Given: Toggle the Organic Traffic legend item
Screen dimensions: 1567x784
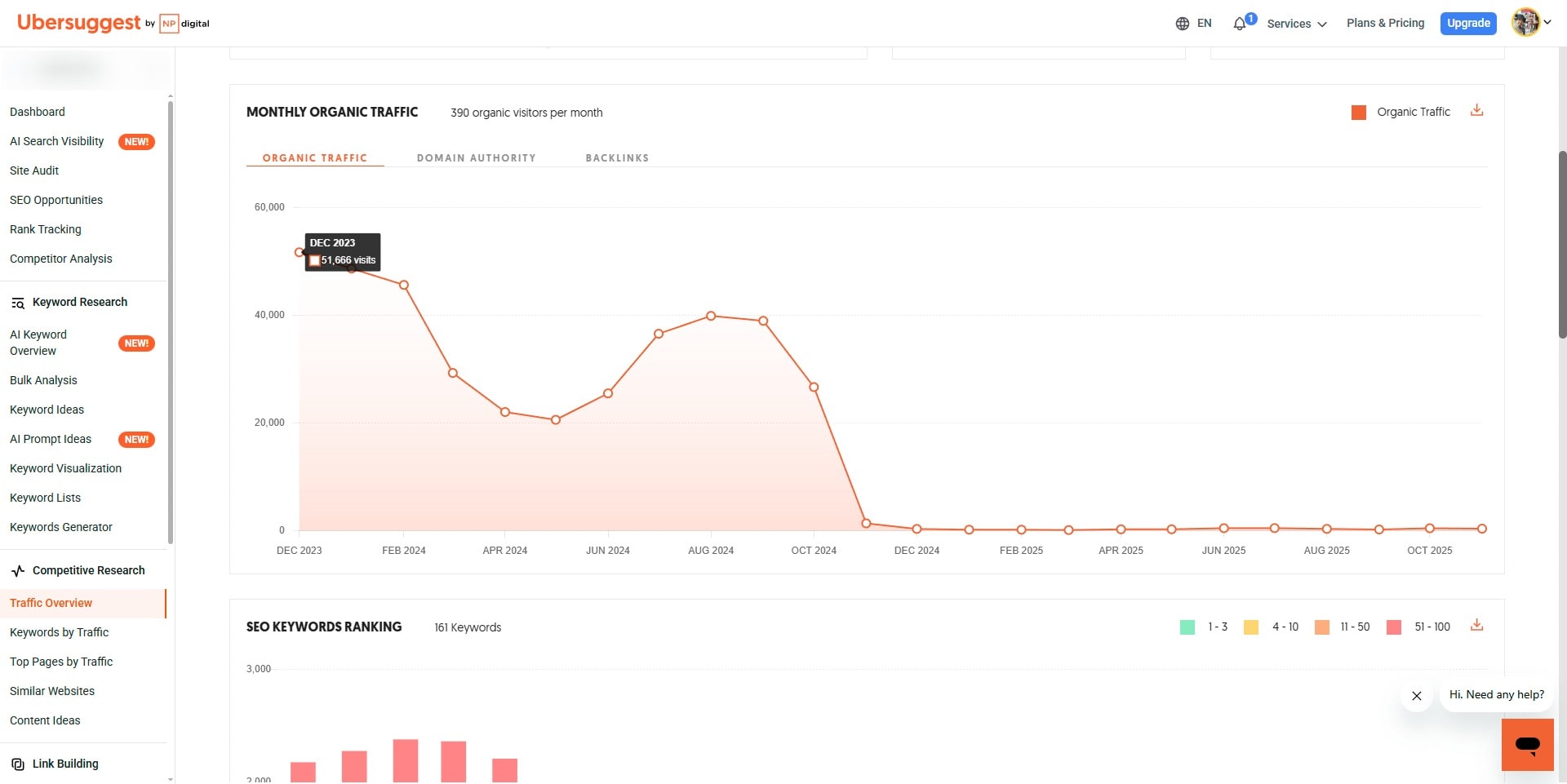Looking at the screenshot, I should coord(1413,112).
